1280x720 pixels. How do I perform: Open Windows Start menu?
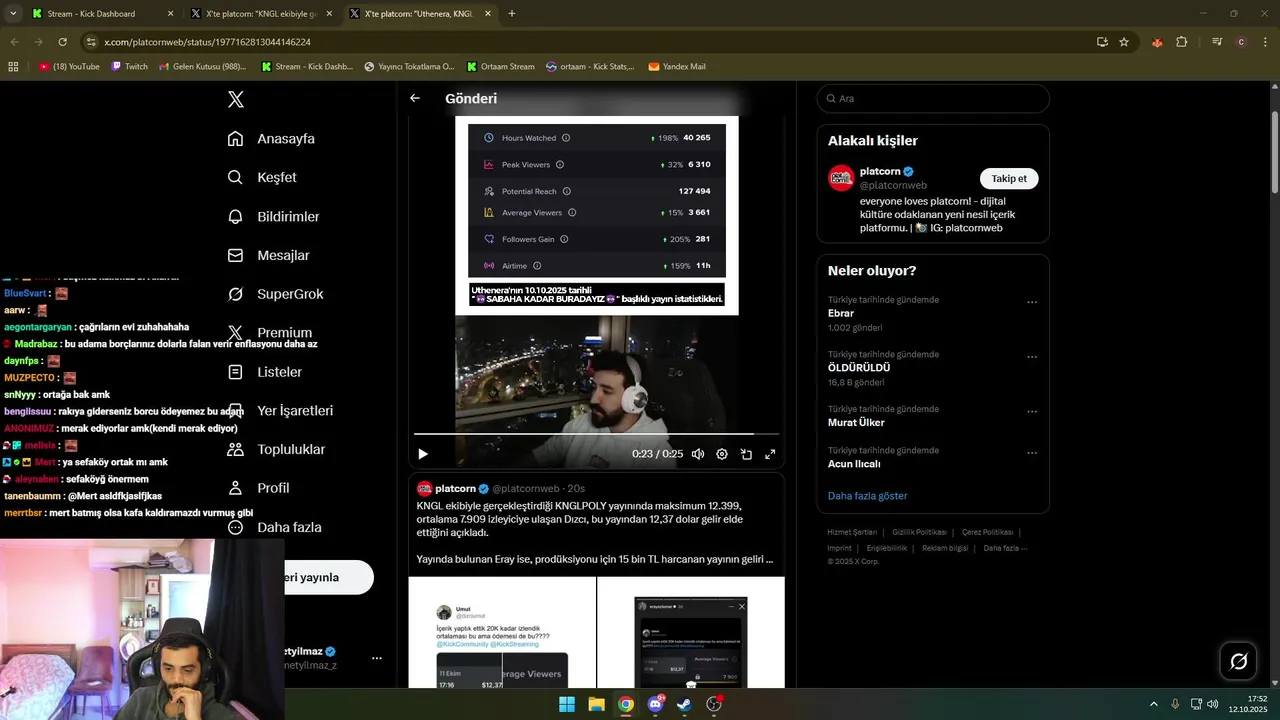(x=567, y=704)
